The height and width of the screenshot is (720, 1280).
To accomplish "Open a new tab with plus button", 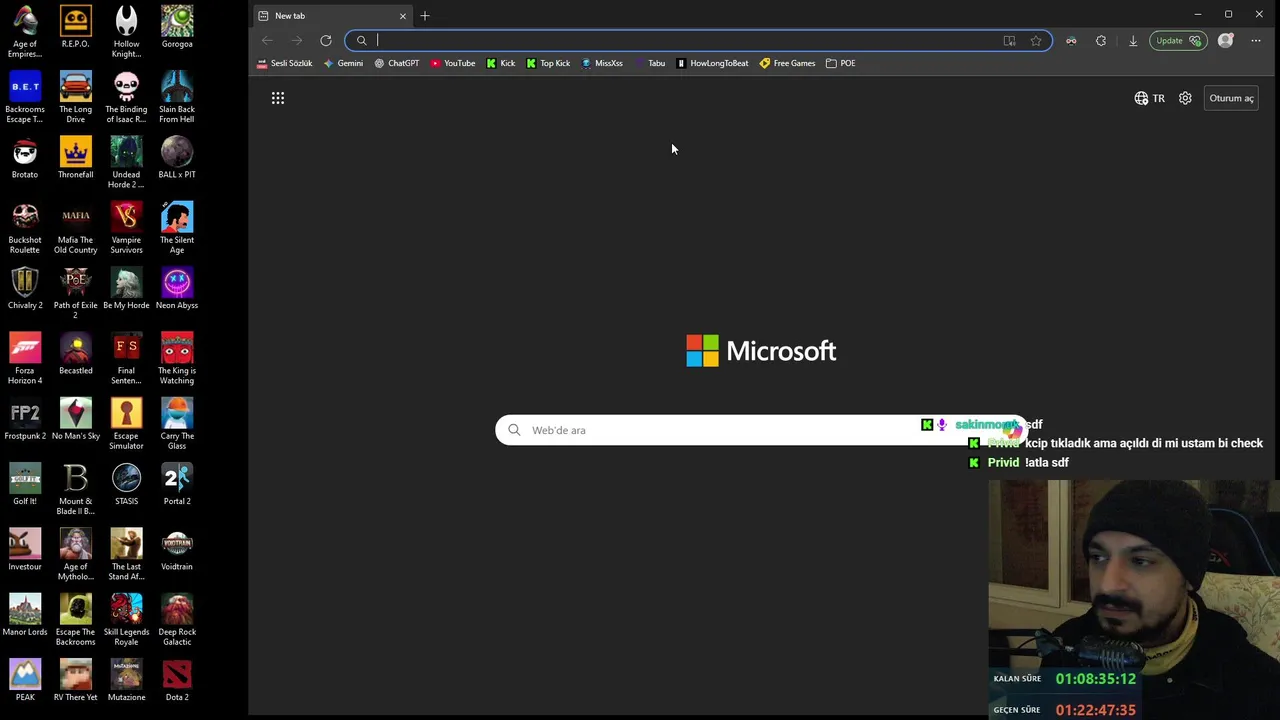I will [x=425, y=16].
